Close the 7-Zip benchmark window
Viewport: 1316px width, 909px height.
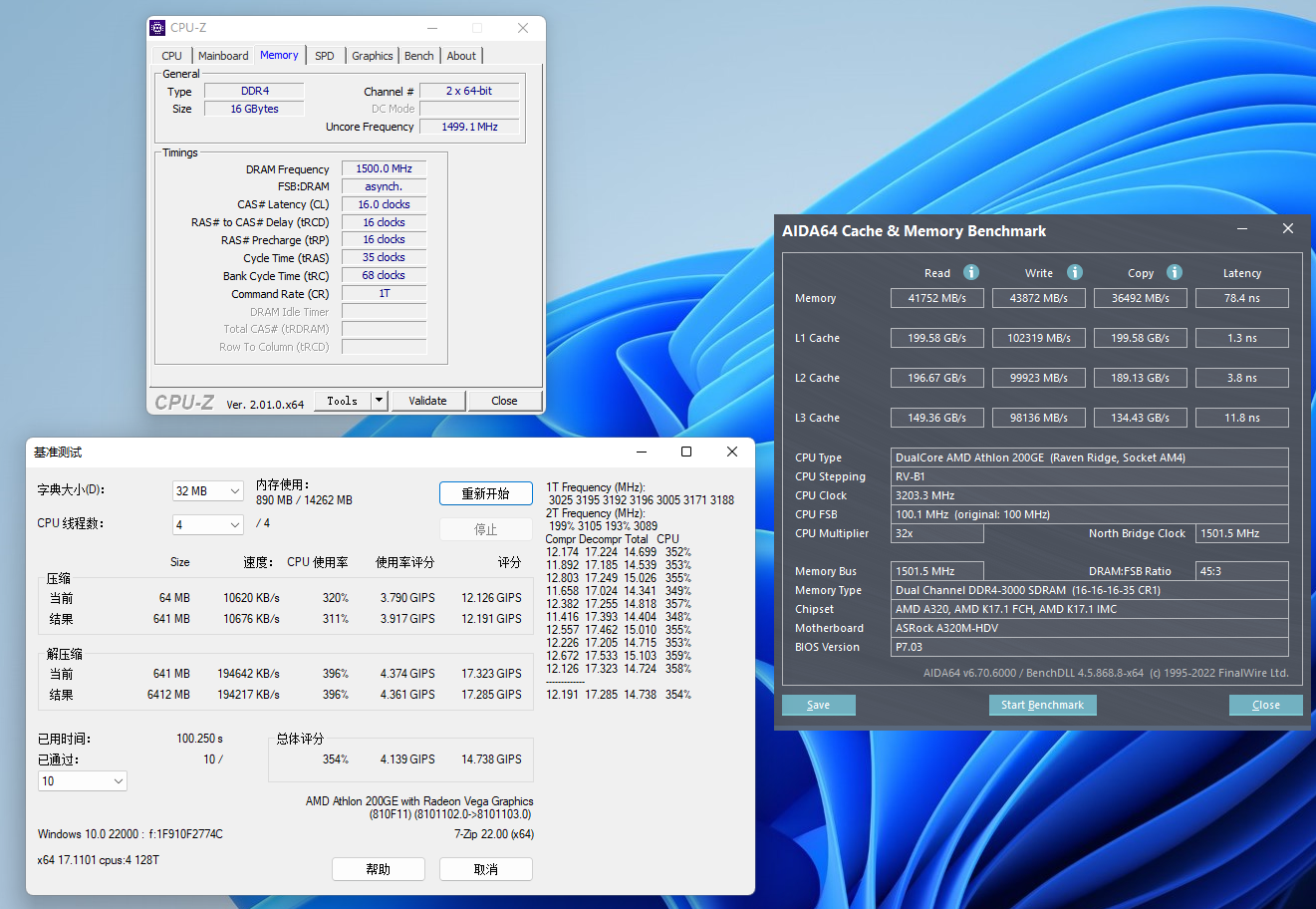[732, 453]
